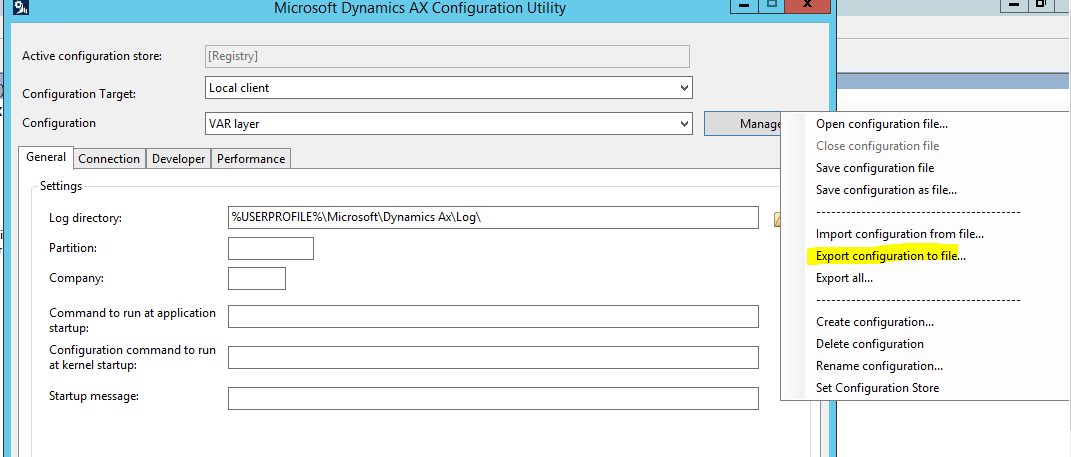Click the Active configuration store Registry field

447,56
